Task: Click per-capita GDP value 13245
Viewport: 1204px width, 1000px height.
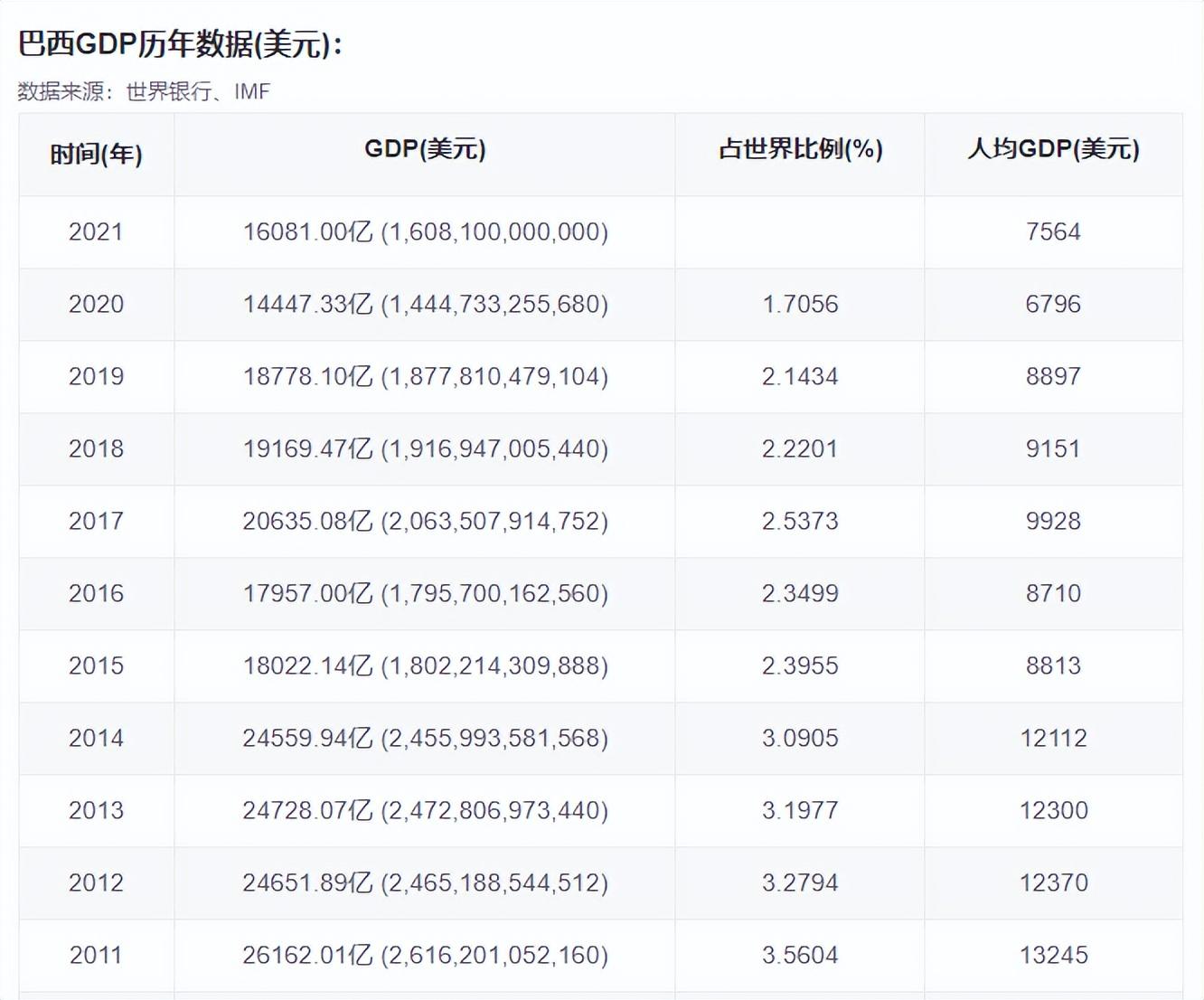Action: coord(1053,955)
